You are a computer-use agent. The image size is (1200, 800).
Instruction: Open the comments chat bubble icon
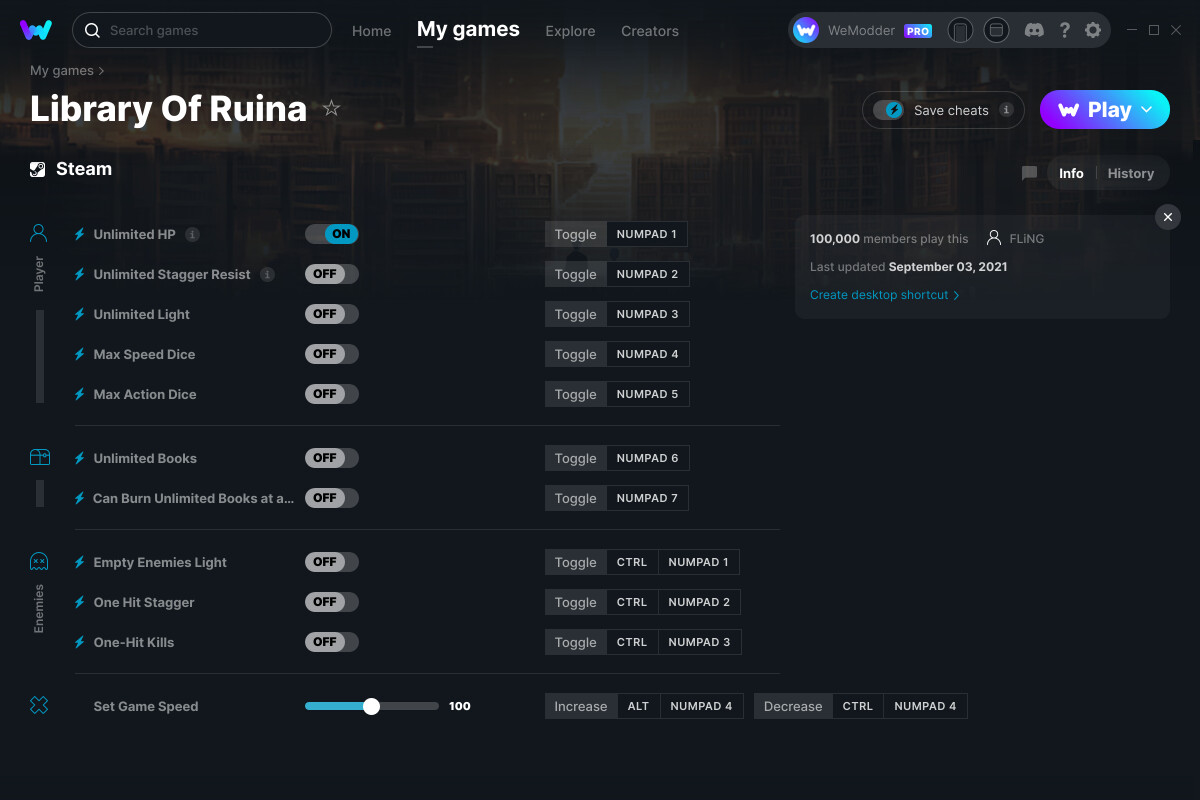[1030, 173]
